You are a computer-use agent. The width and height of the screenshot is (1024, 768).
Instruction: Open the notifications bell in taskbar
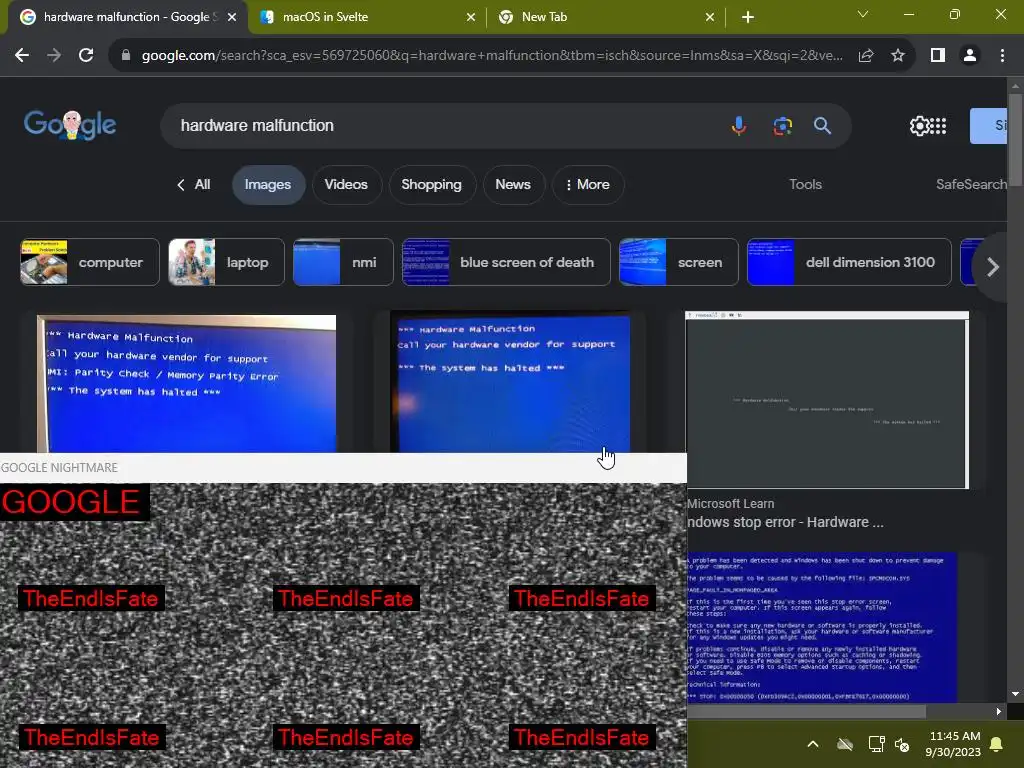[997, 744]
